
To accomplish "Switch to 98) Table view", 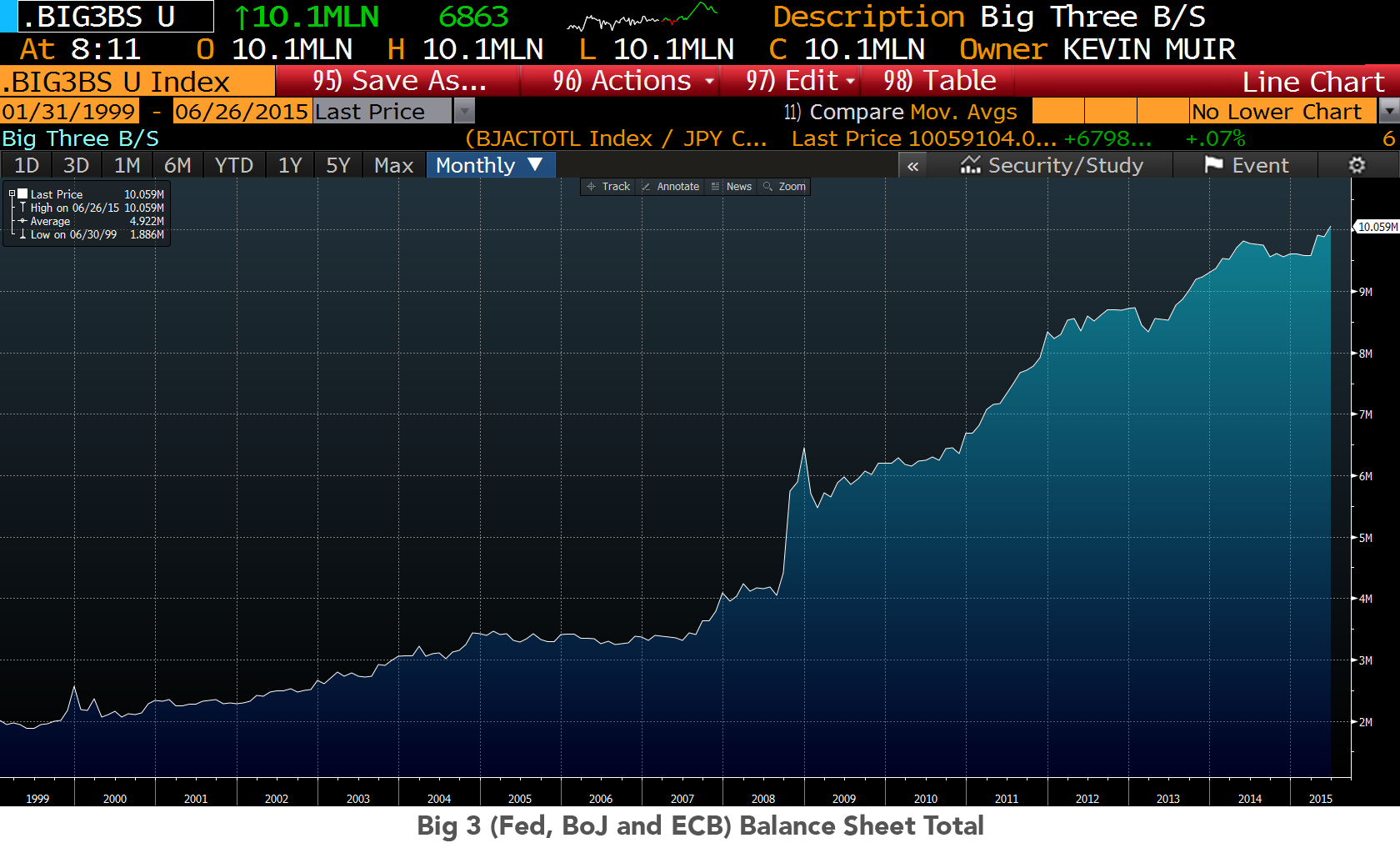I will point(939,81).
